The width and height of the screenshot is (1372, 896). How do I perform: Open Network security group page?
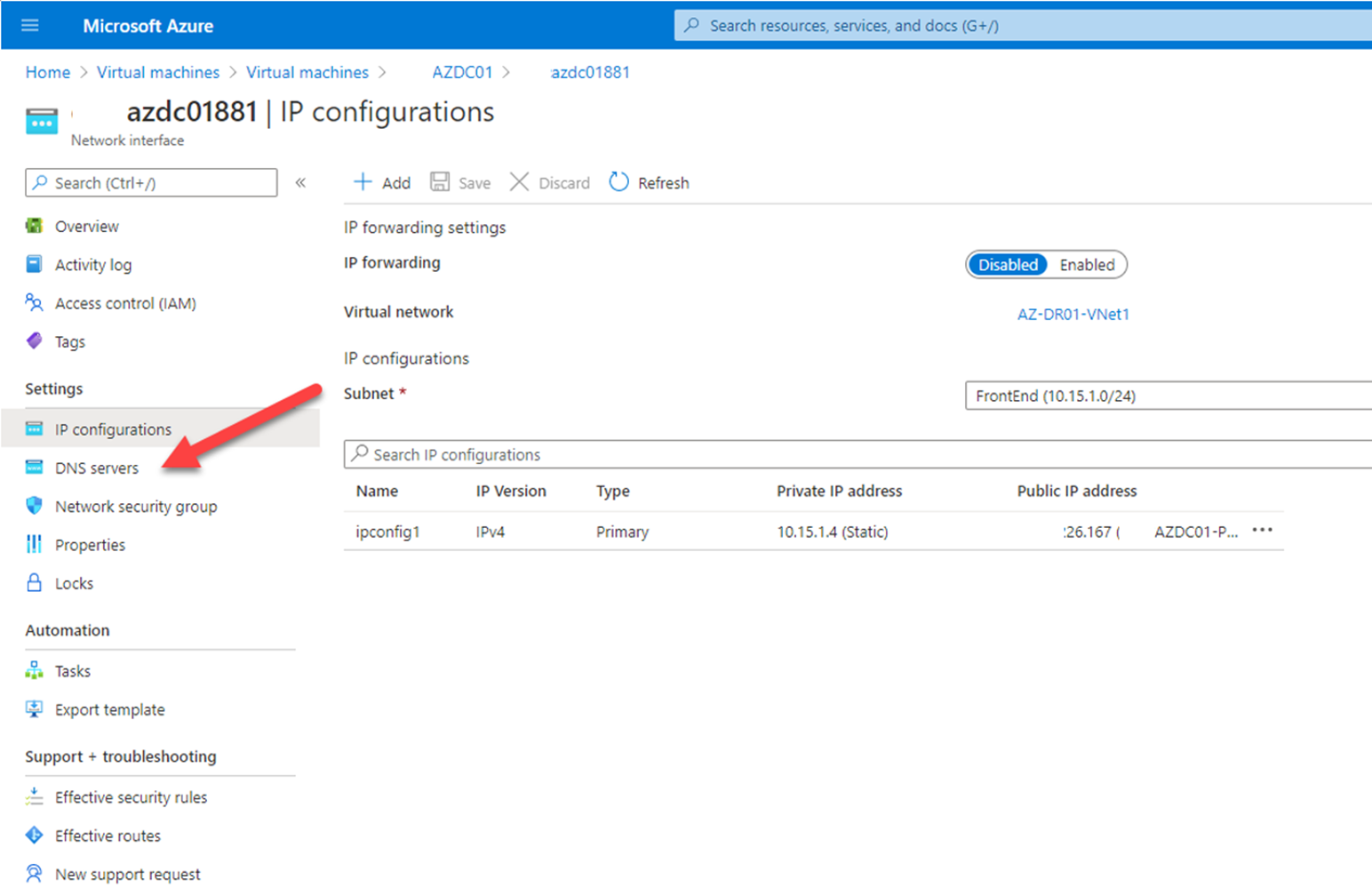click(x=136, y=506)
